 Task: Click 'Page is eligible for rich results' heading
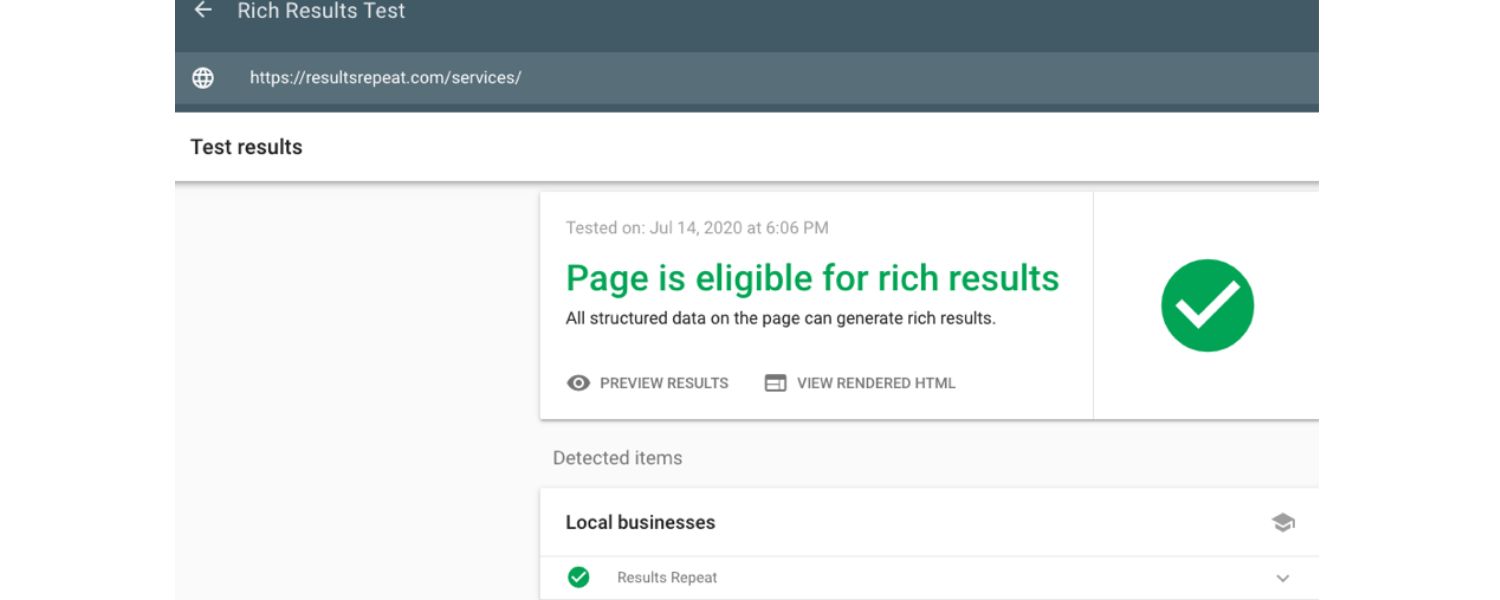pyautogui.click(x=812, y=277)
